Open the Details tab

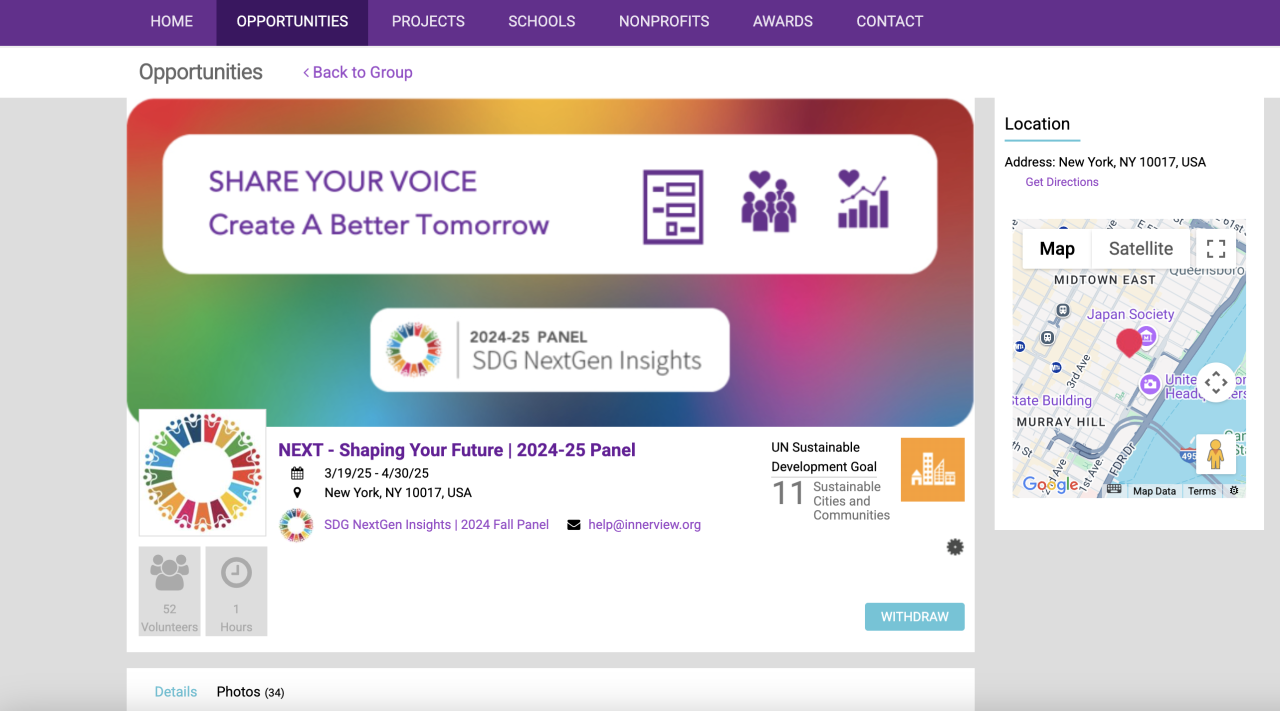(176, 692)
